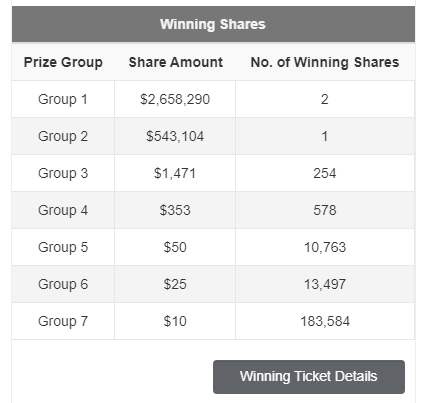
Task: Select the $2,658,290 share amount cell
Action: (175, 99)
